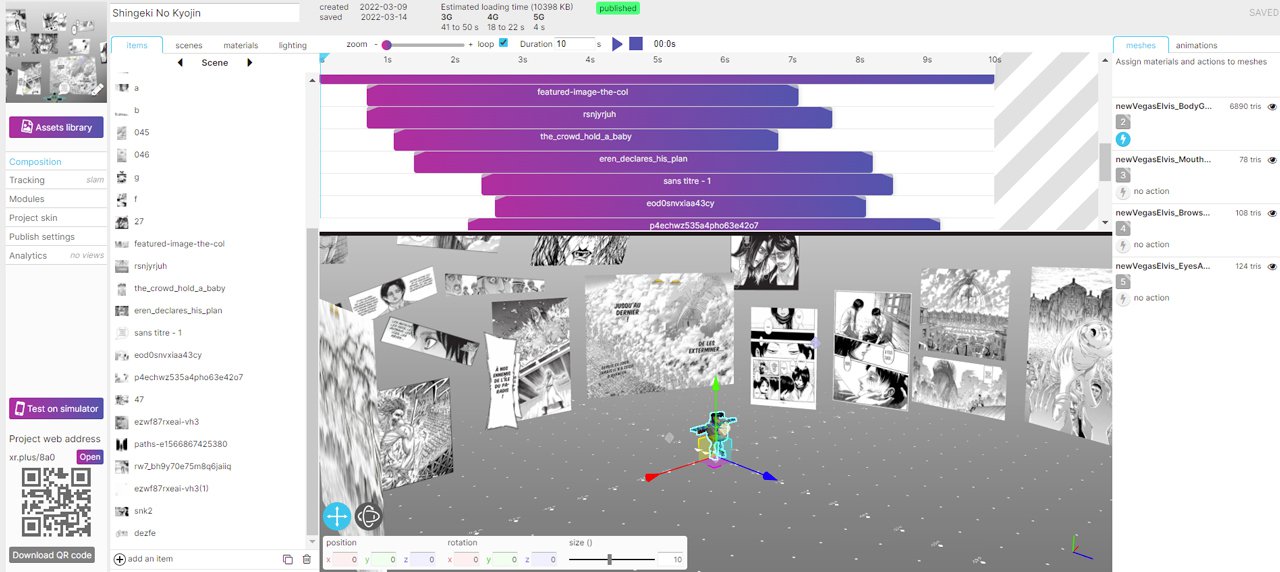
Task: Click the zoom plus icon
Action: (471, 45)
